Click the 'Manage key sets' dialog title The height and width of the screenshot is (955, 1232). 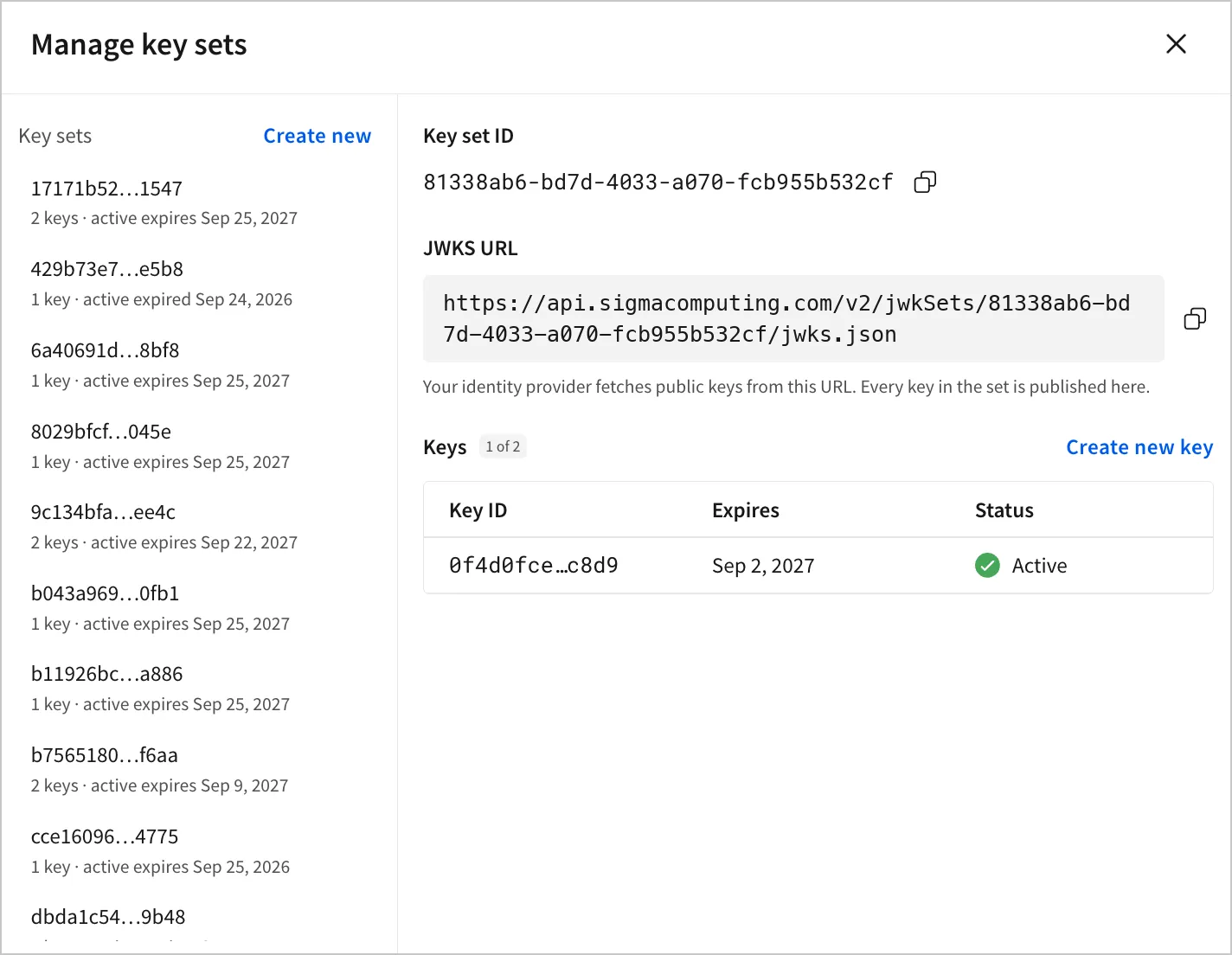[139, 45]
